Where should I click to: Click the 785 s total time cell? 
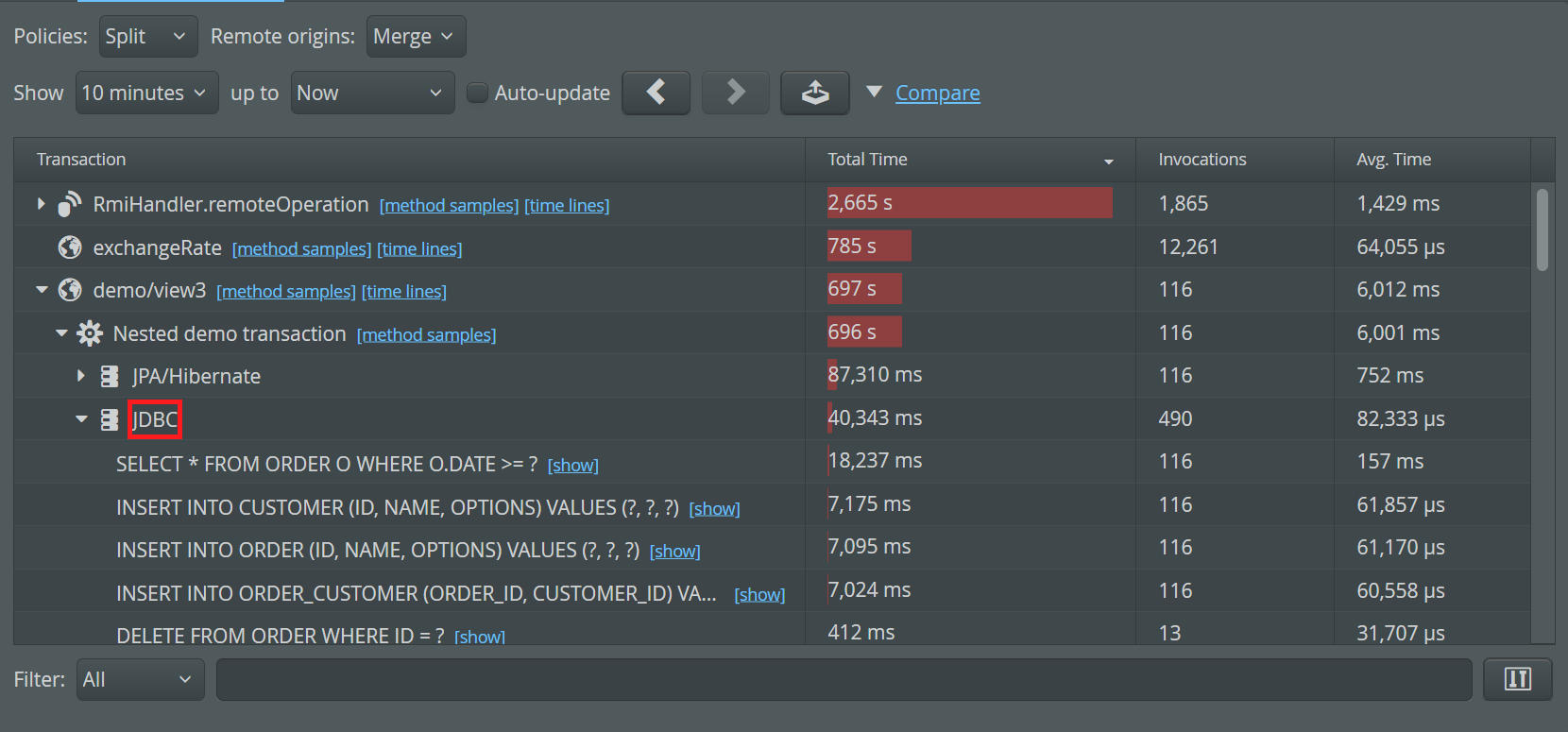[x=970, y=247]
